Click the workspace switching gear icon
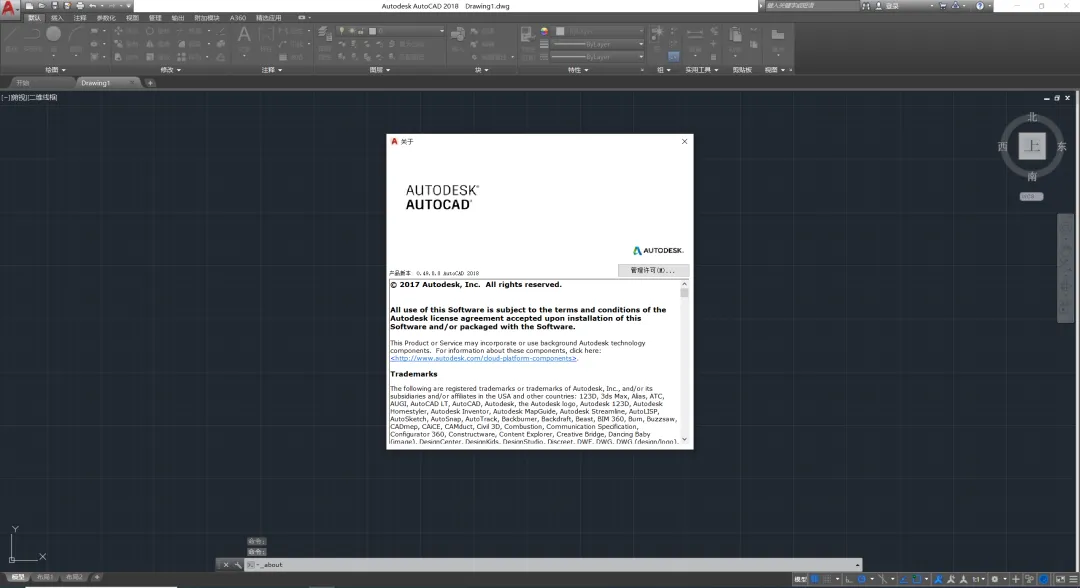This screenshot has width=1080, height=588. (995, 579)
